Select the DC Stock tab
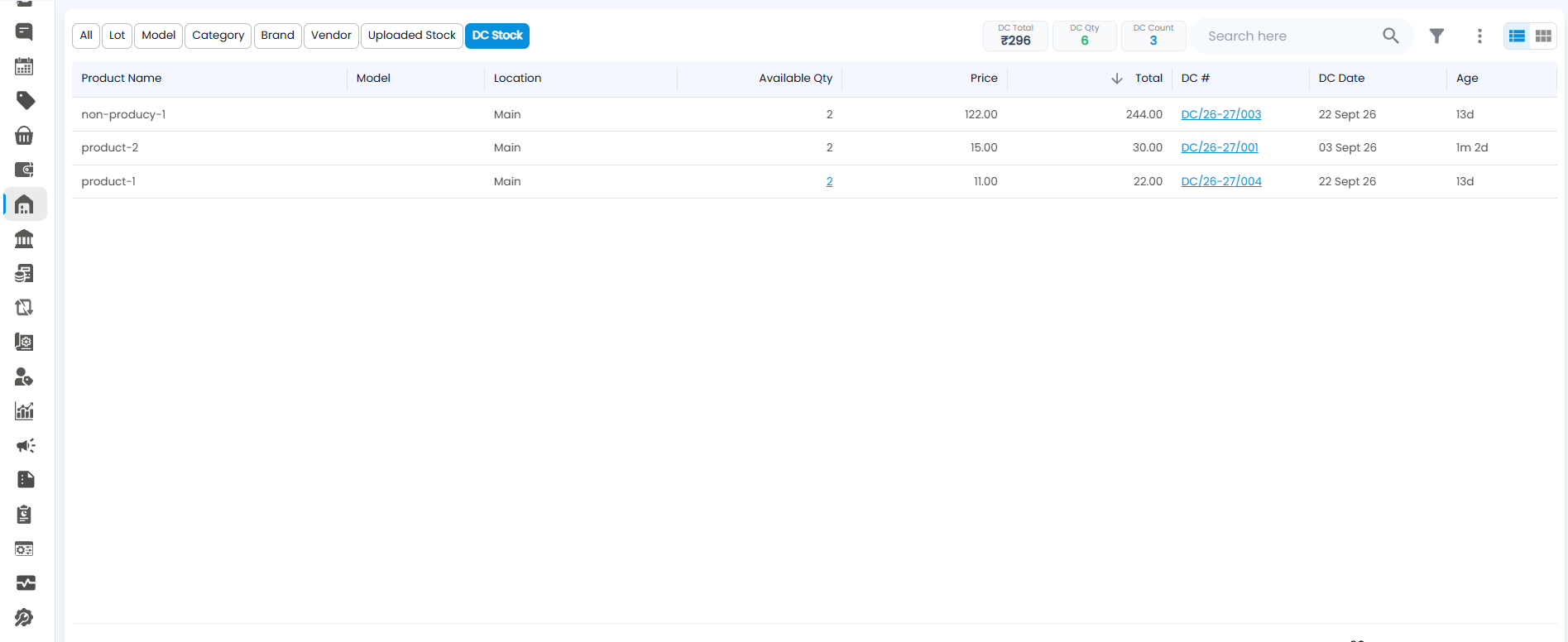Viewport: 1568px width, 642px height. coord(497,36)
